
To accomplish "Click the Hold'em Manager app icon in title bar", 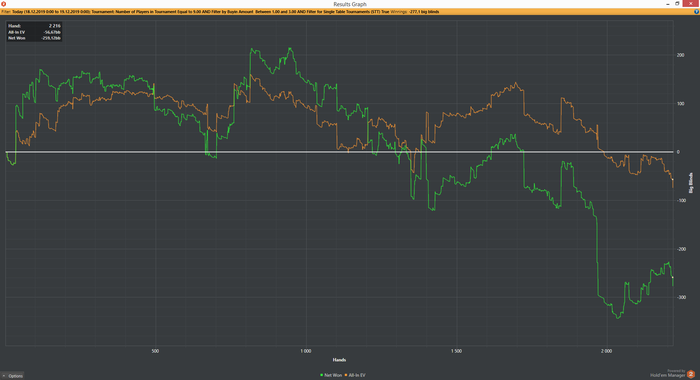I will [x=3, y=4].
